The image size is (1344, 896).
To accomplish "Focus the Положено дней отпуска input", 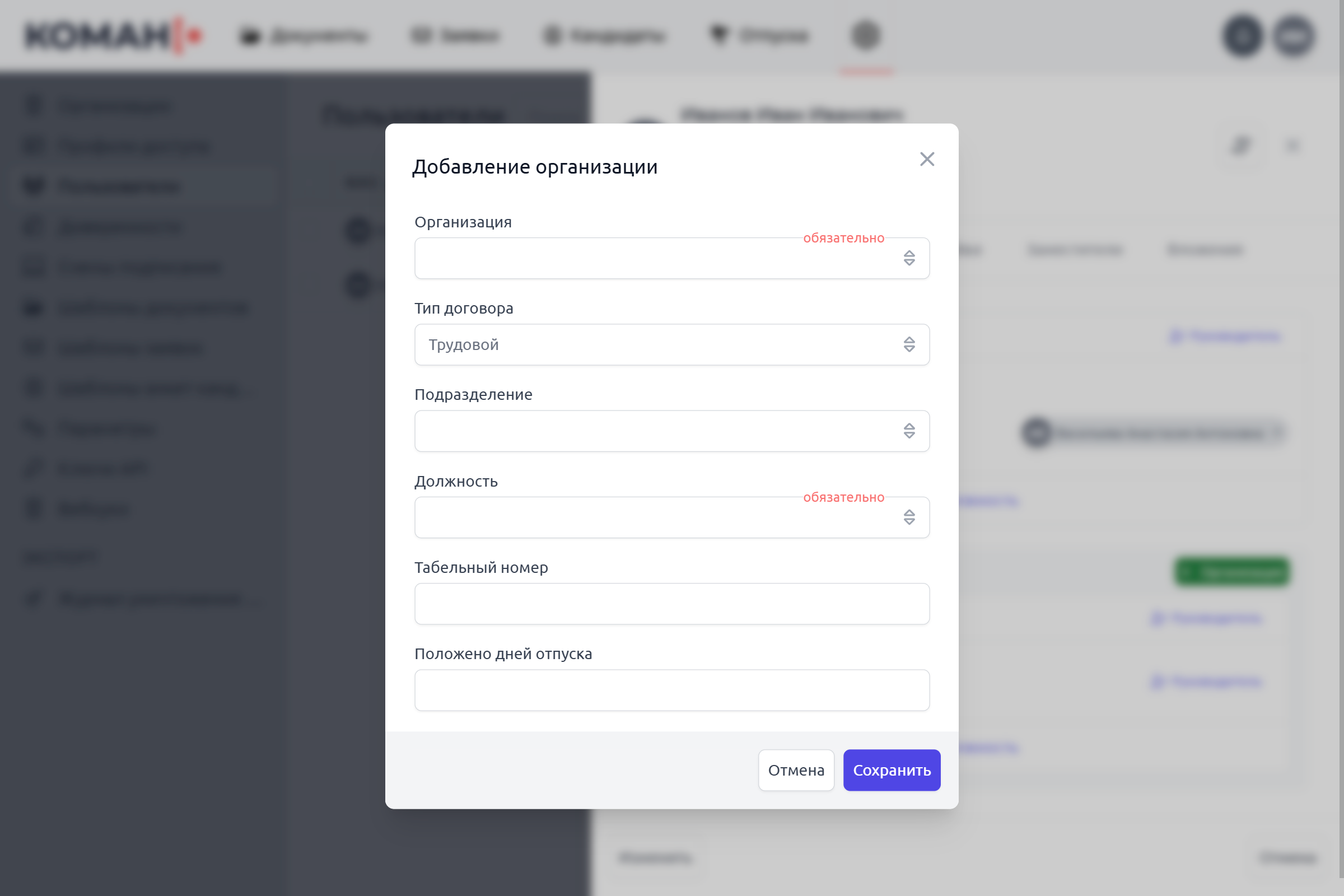I will pyautogui.click(x=671, y=690).
